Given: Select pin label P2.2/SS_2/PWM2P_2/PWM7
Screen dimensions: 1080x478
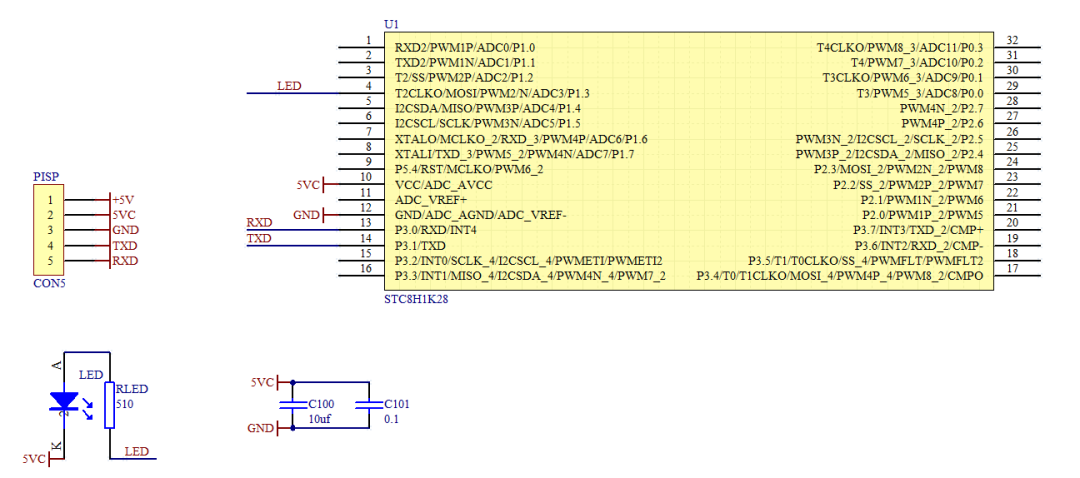Looking at the screenshot, I should pos(908,185).
